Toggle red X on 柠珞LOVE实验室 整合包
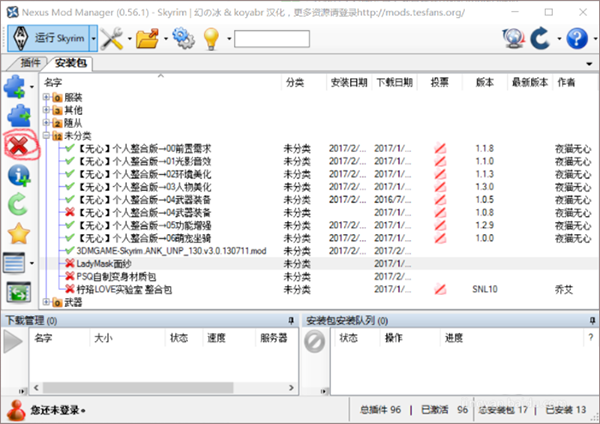 tap(70, 289)
